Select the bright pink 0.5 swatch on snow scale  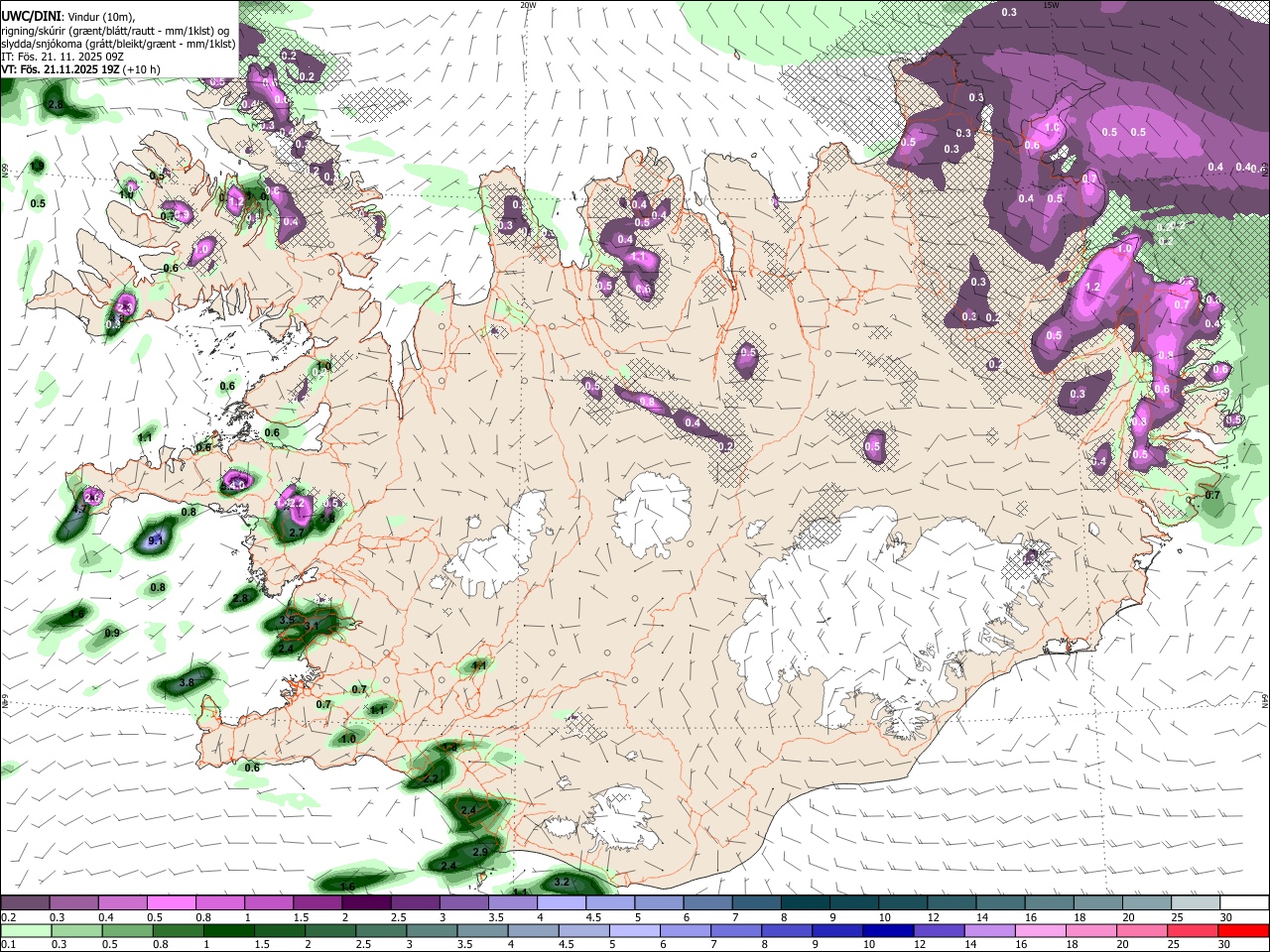click(x=171, y=902)
